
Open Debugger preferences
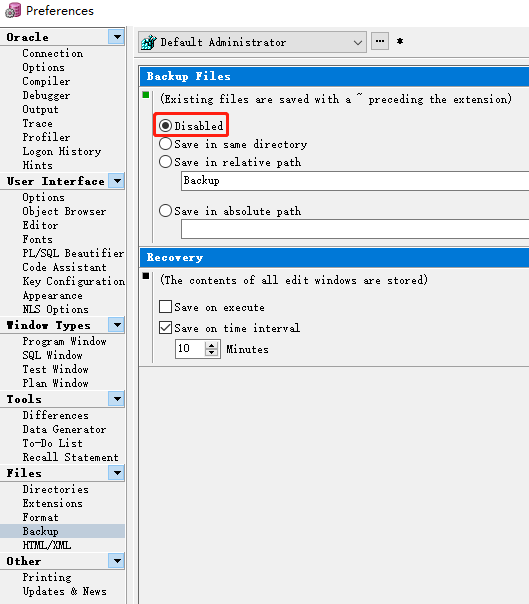pos(46,95)
